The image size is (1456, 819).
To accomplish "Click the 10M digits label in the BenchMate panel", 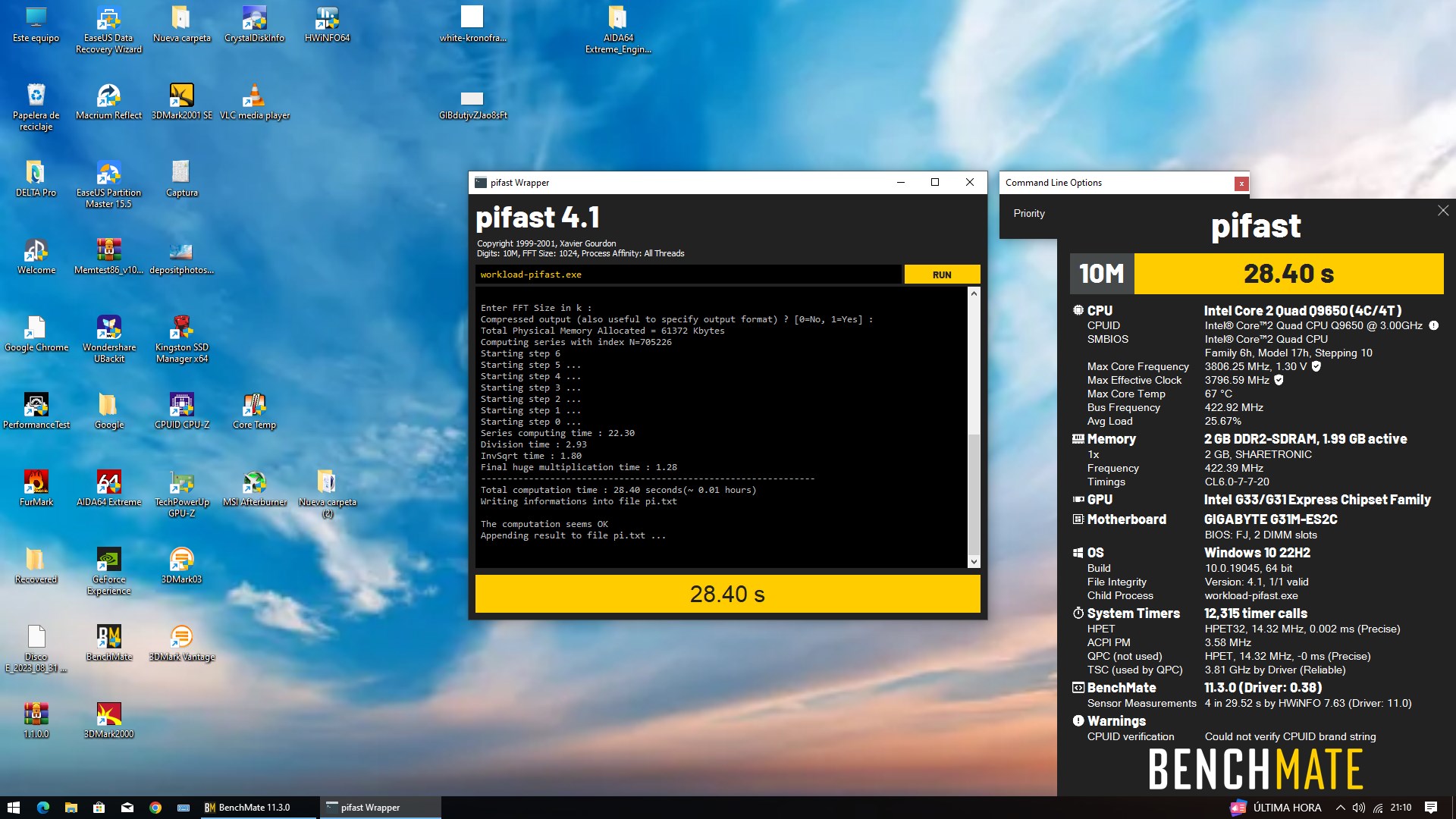I will pyautogui.click(x=1102, y=274).
